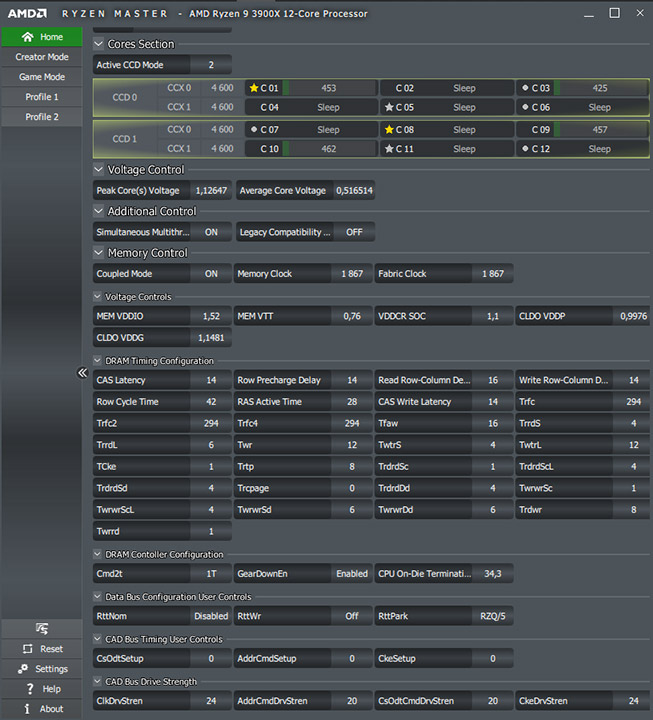Toggle Coupled Mode ON value

pos(211,274)
